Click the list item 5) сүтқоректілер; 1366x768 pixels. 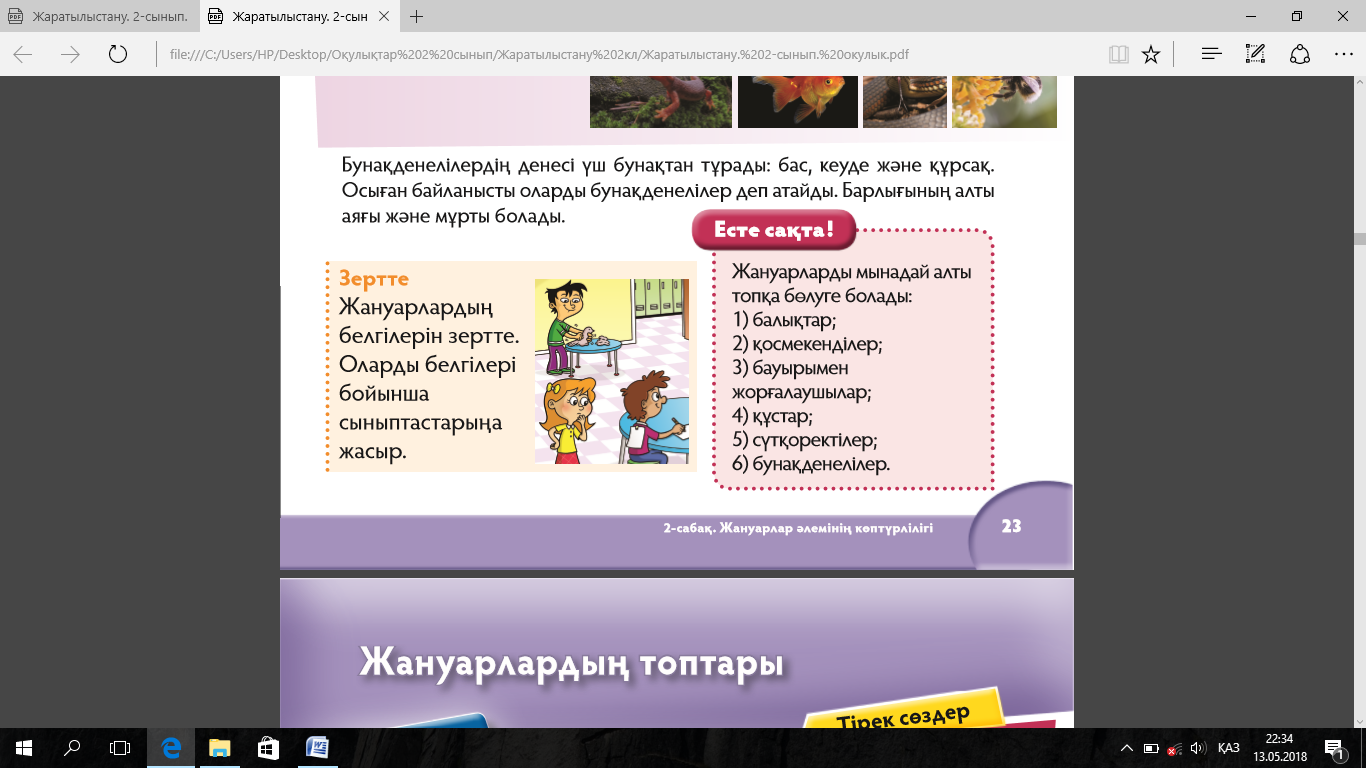[x=804, y=440]
